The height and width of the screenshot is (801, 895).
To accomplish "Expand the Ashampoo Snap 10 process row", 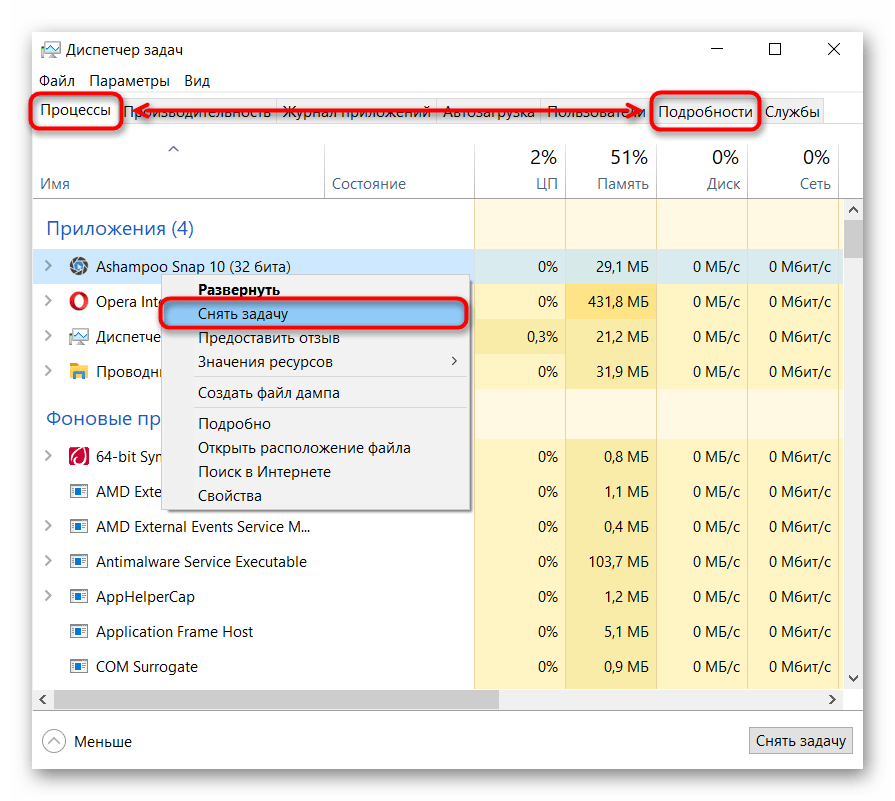I will point(48,266).
